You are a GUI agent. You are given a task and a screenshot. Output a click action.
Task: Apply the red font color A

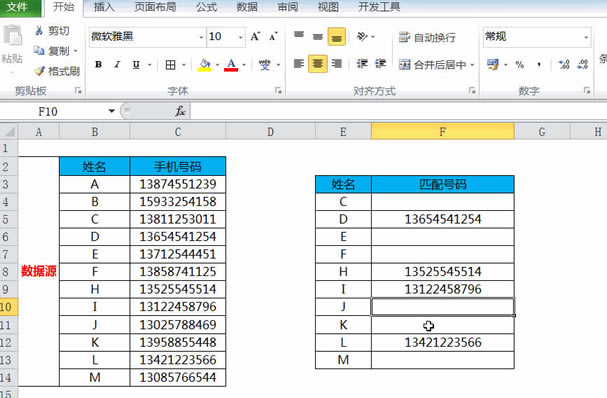pyautogui.click(x=231, y=65)
